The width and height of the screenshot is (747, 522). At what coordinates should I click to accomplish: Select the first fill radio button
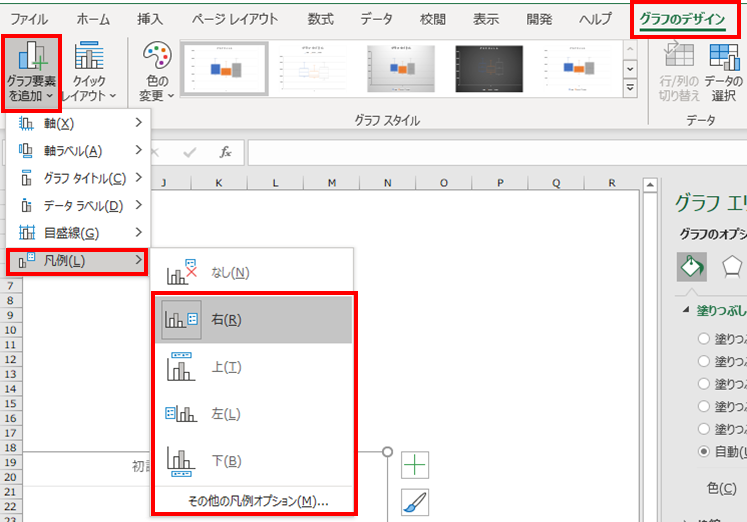[x=704, y=339]
